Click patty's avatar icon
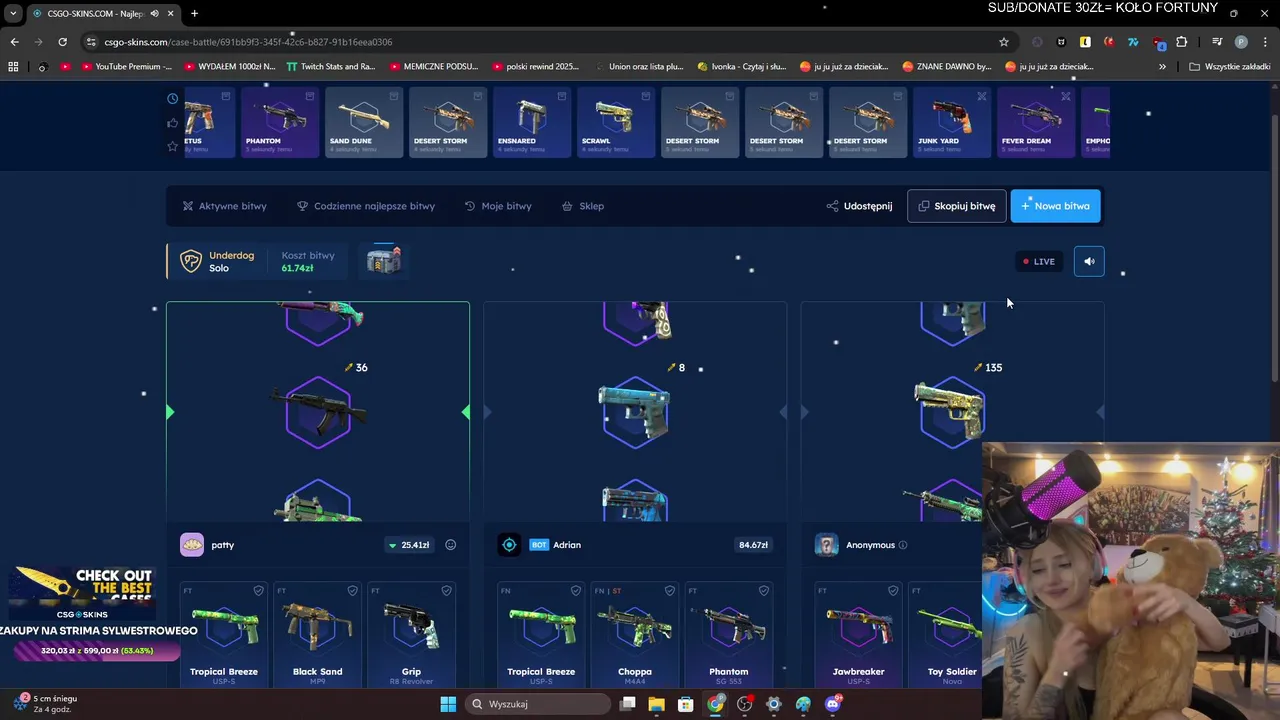This screenshot has height=720, width=1280. [x=192, y=545]
